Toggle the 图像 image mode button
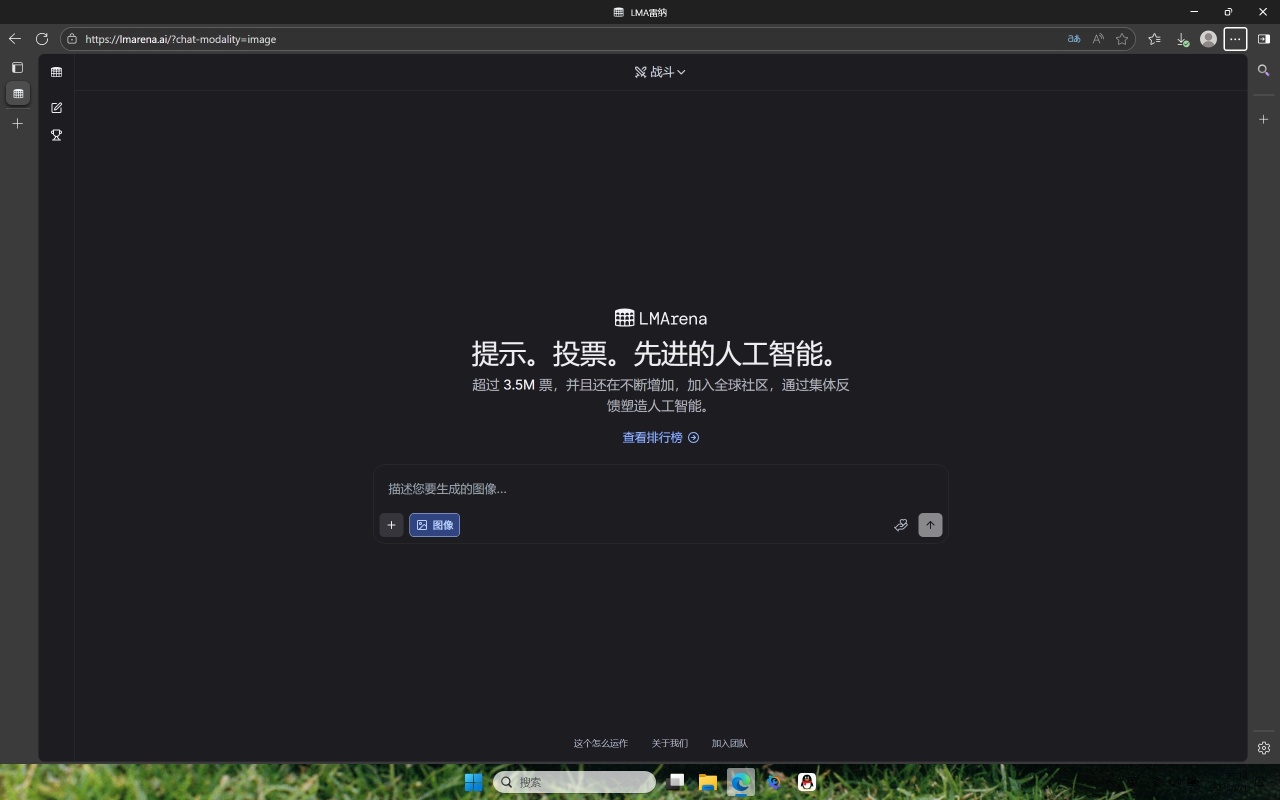Image resolution: width=1280 pixels, height=800 pixels. tap(434, 525)
